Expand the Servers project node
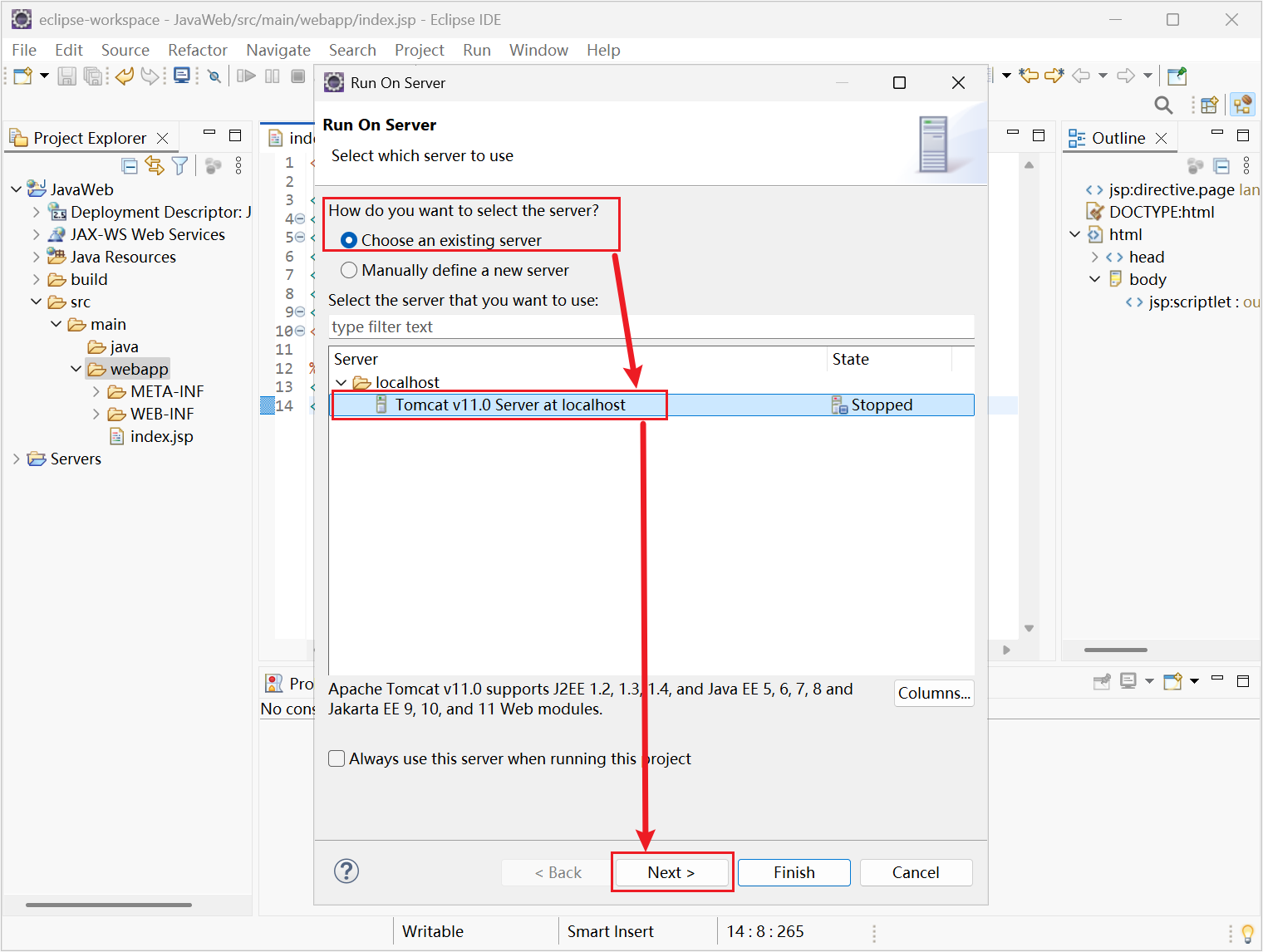This screenshot has height=952, width=1263. tap(16, 459)
